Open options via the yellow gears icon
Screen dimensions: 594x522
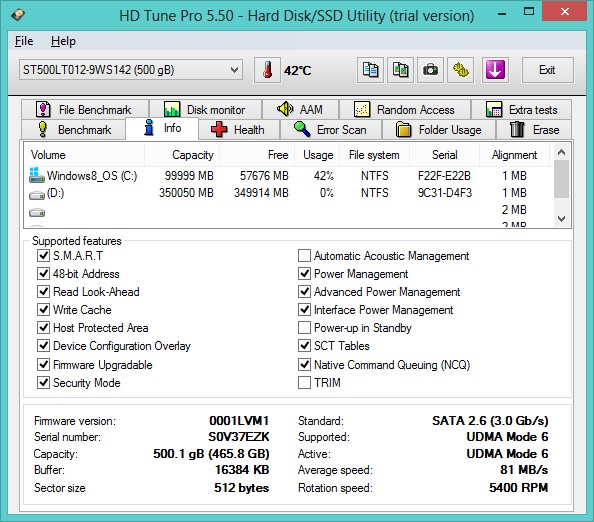460,70
